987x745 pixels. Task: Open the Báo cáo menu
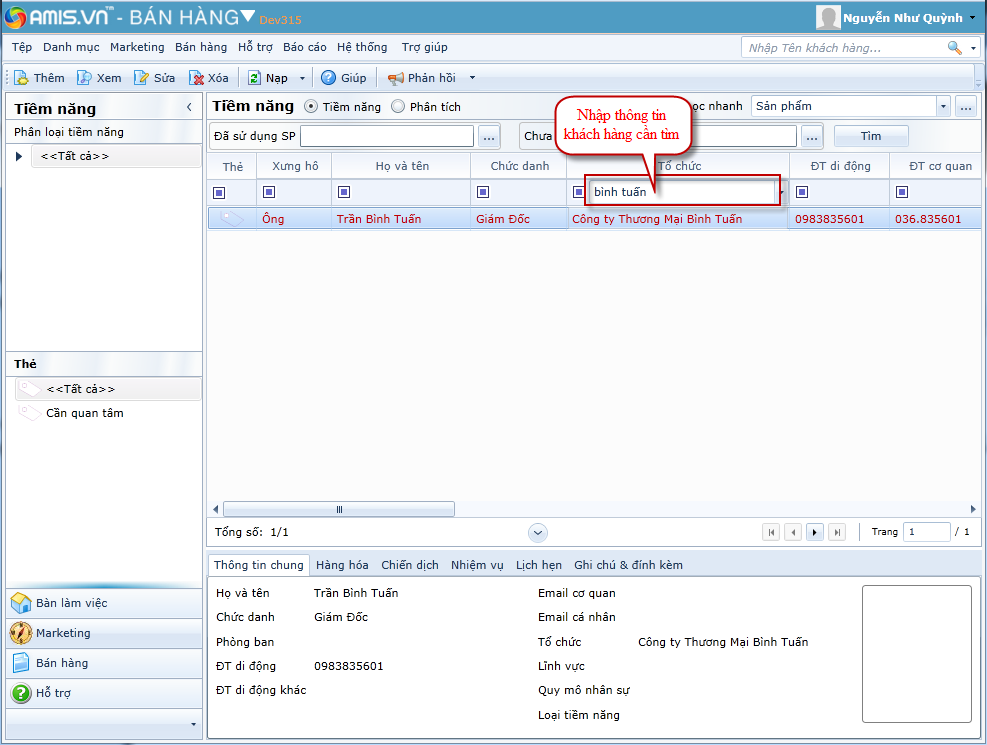coord(304,47)
